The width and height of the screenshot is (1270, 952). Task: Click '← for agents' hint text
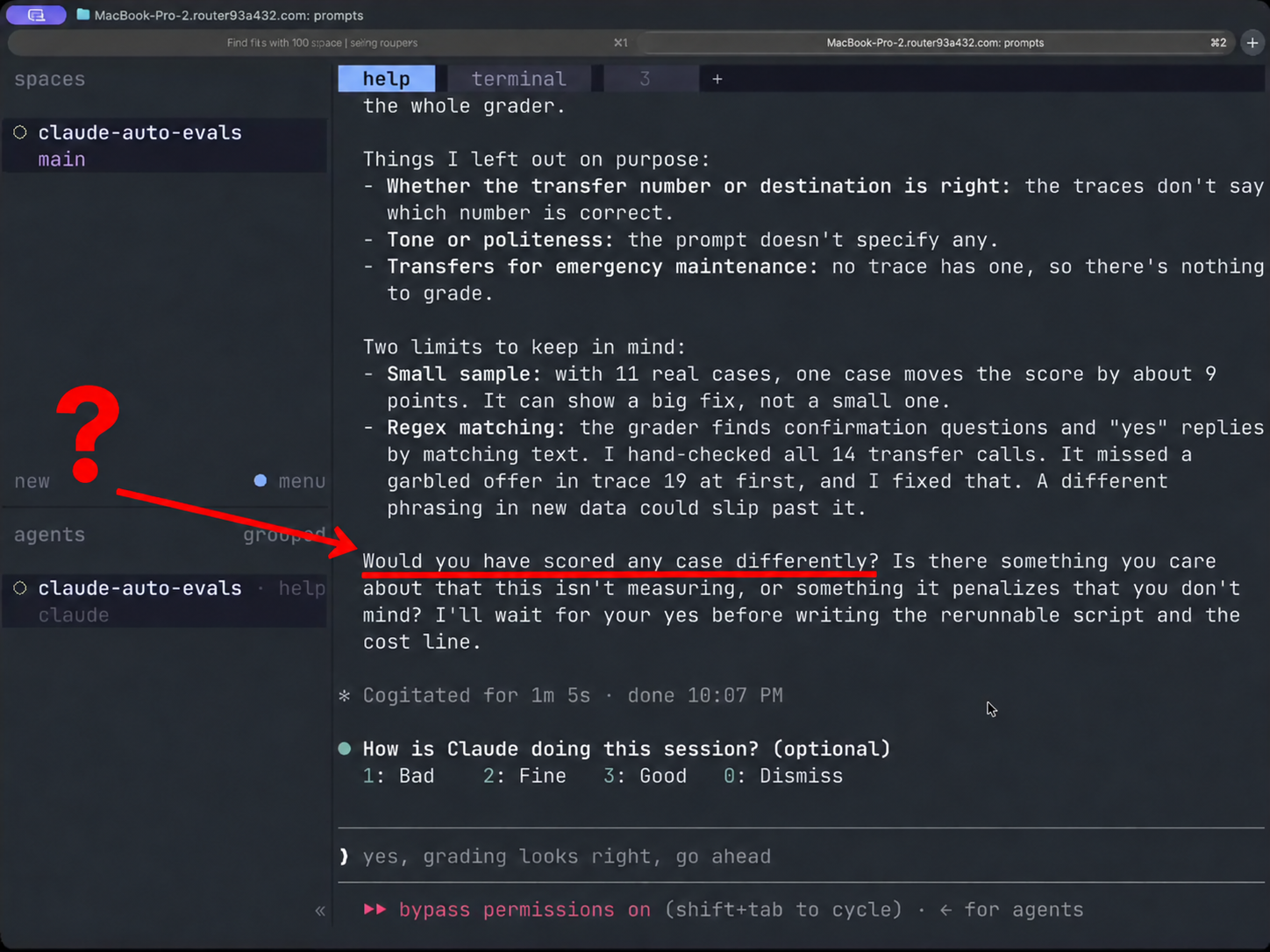pos(1011,910)
